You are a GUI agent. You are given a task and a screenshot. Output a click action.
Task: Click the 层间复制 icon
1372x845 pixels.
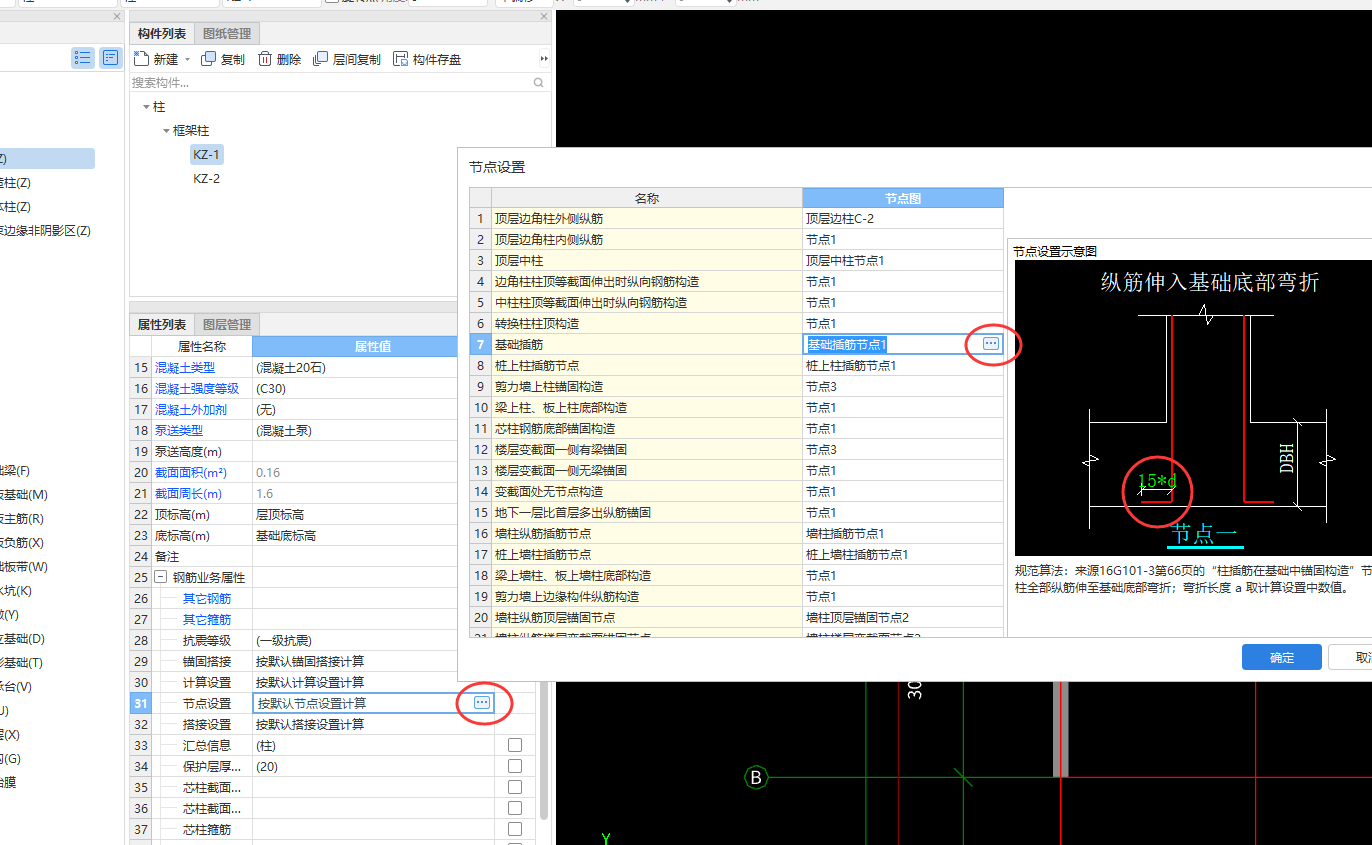[x=321, y=59]
